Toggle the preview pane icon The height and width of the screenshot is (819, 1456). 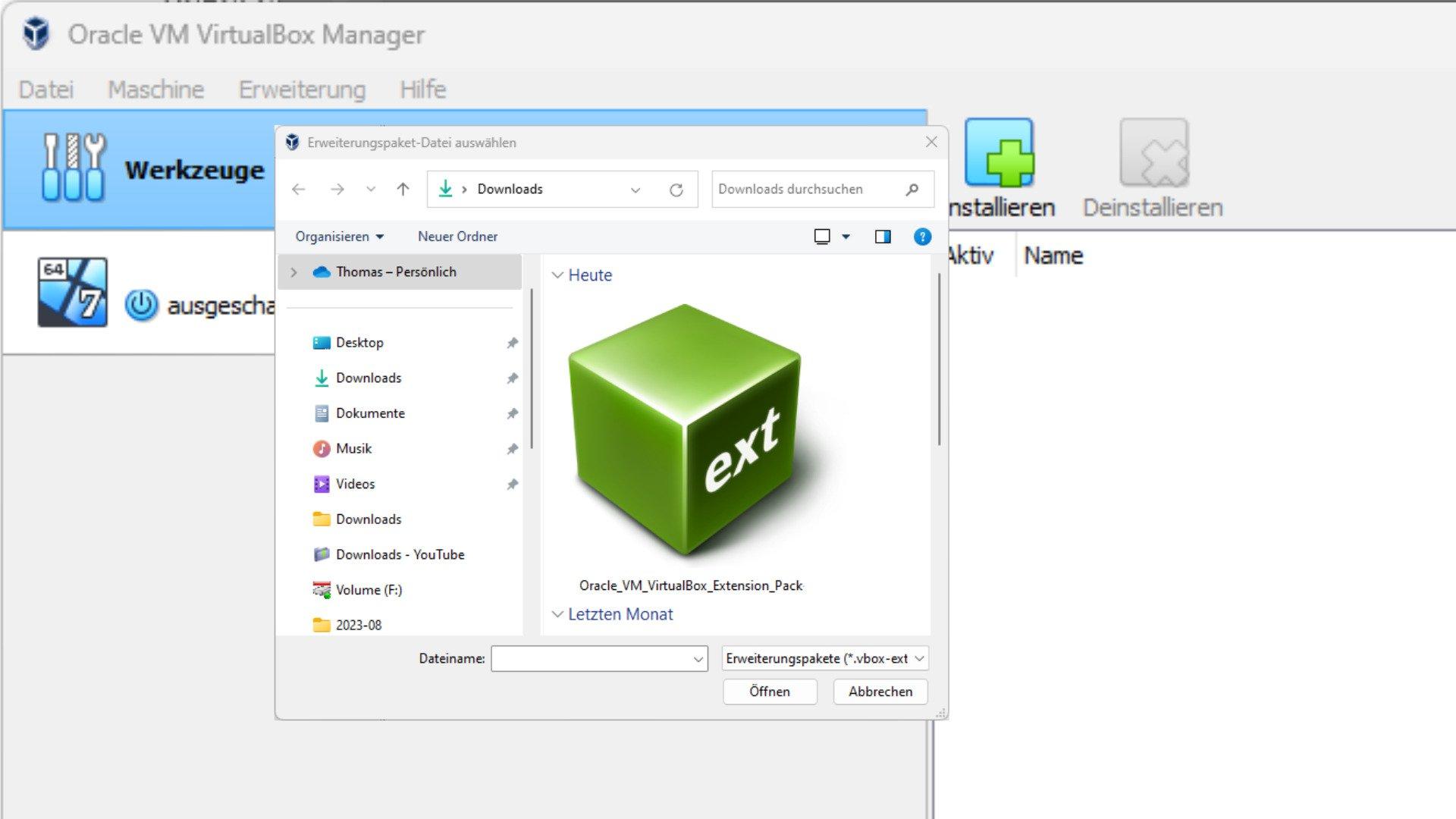tap(883, 237)
